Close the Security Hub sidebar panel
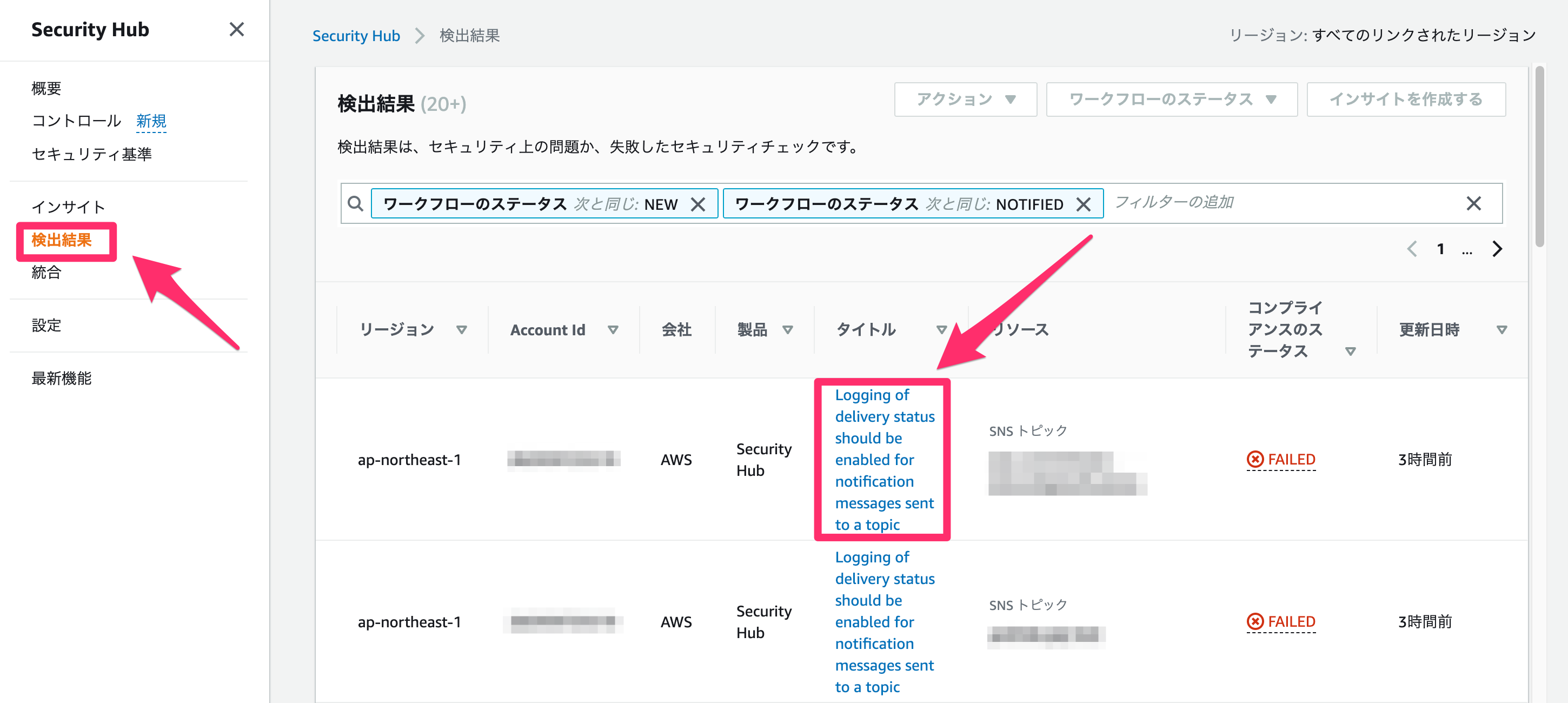Image resolution: width=1568 pixels, height=703 pixels. (237, 29)
